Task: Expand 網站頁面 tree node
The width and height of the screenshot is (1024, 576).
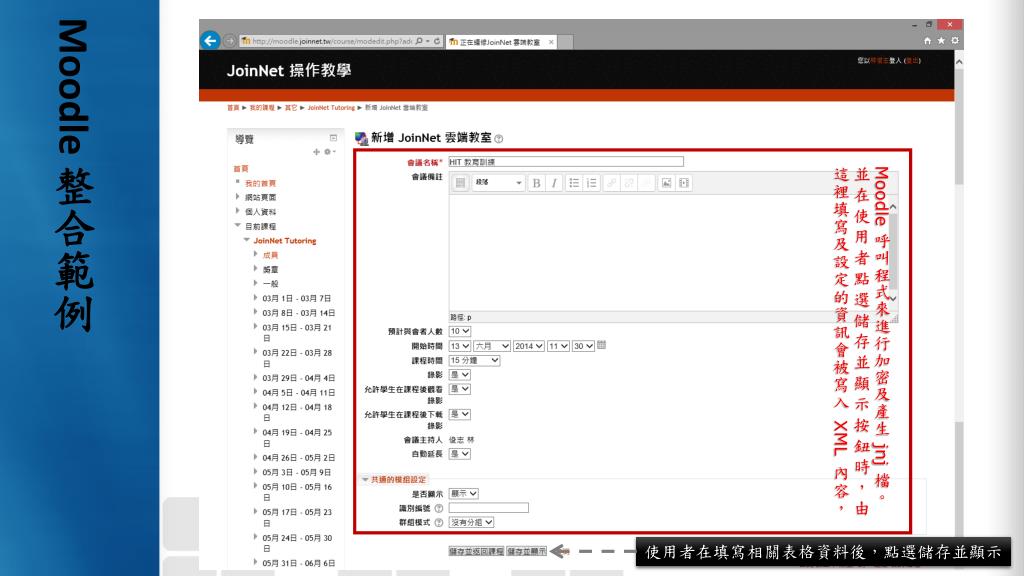Action: point(238,197)
